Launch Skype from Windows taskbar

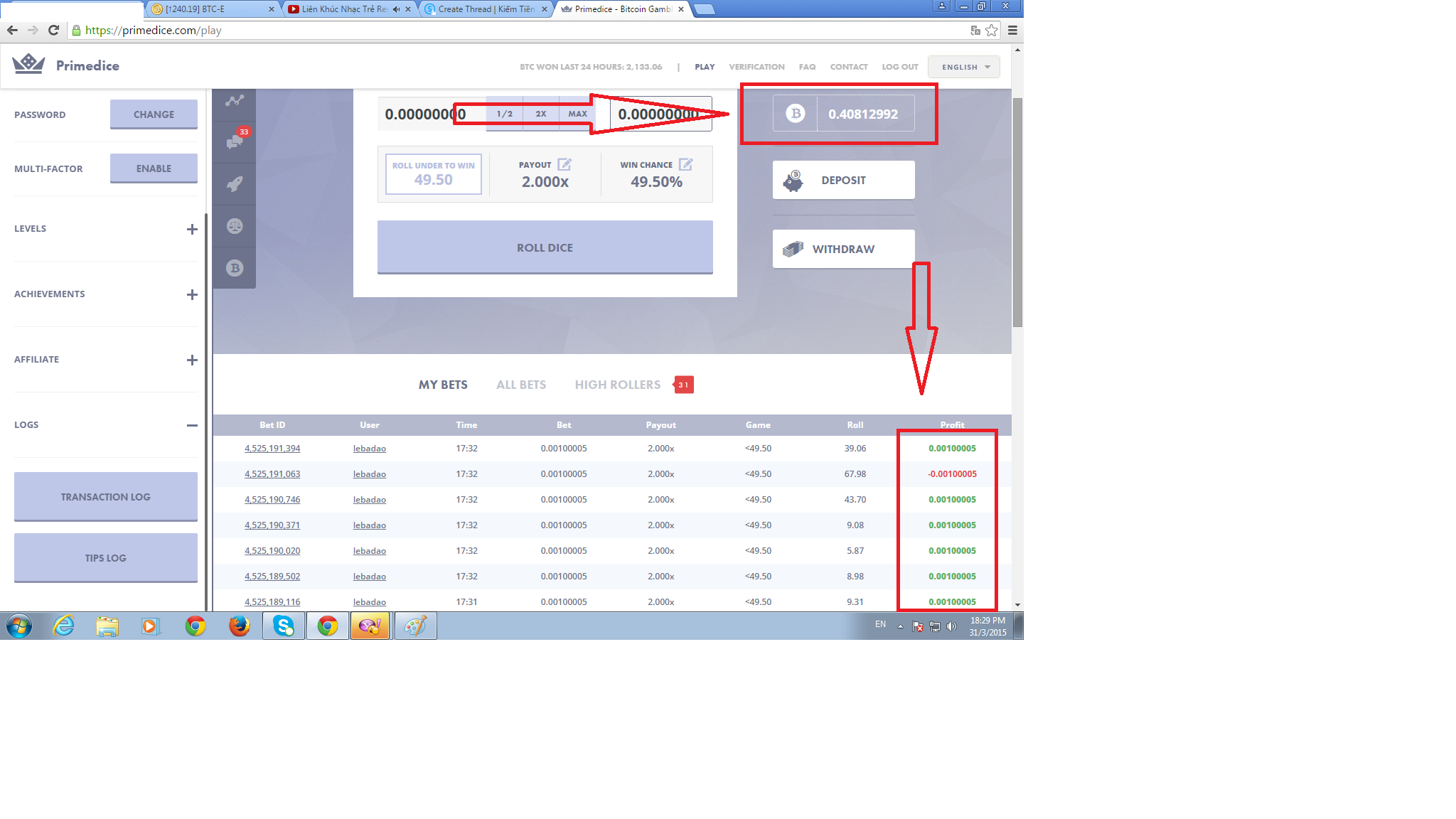pos(284,626)
